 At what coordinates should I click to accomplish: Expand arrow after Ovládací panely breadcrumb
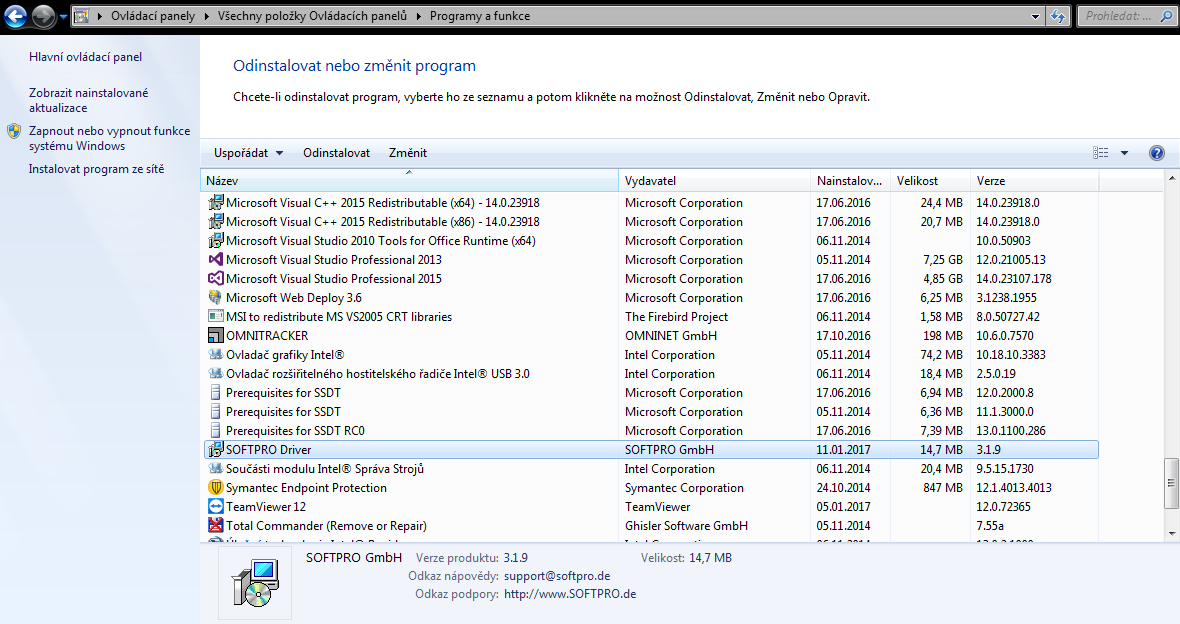tap(207, 16)
